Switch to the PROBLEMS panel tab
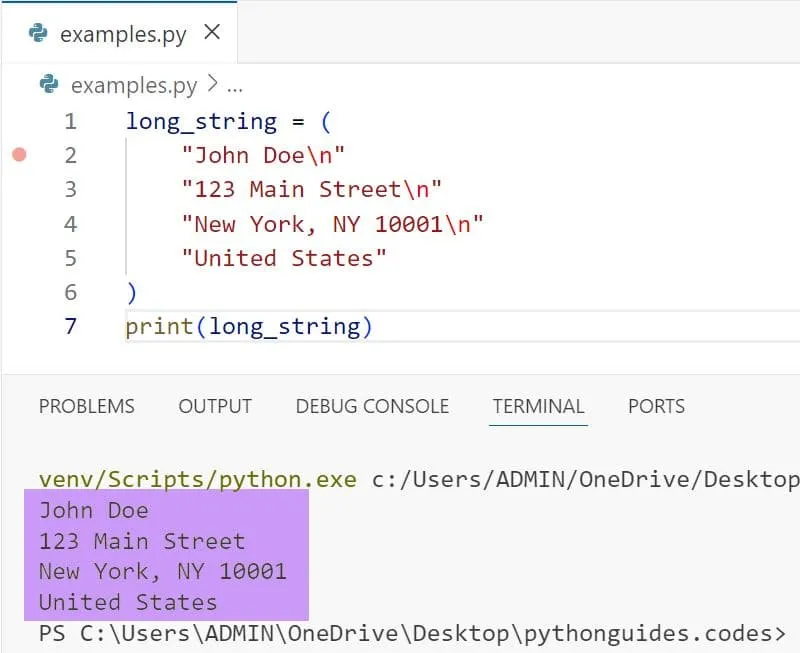 point(86,406)
